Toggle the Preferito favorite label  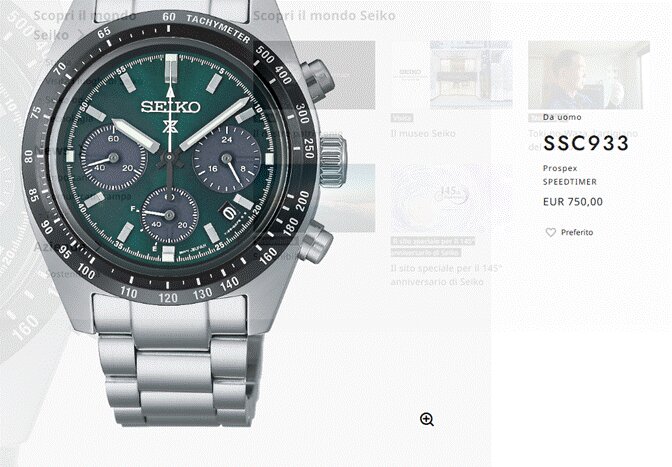[577, 232]
